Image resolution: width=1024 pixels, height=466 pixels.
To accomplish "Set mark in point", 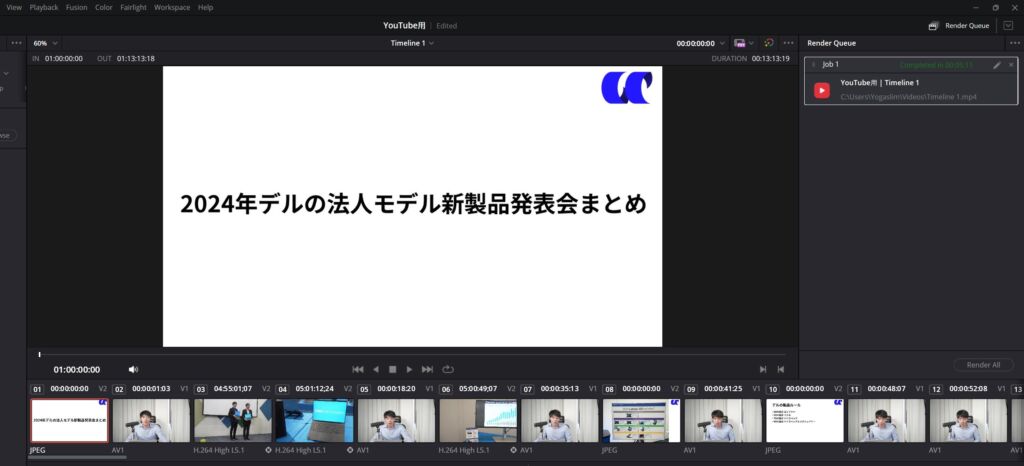I will point(763,369).
